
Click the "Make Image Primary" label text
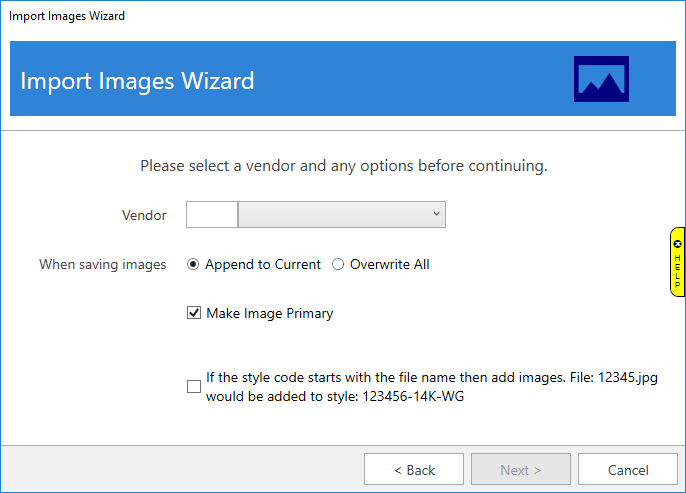click(269, 314)
